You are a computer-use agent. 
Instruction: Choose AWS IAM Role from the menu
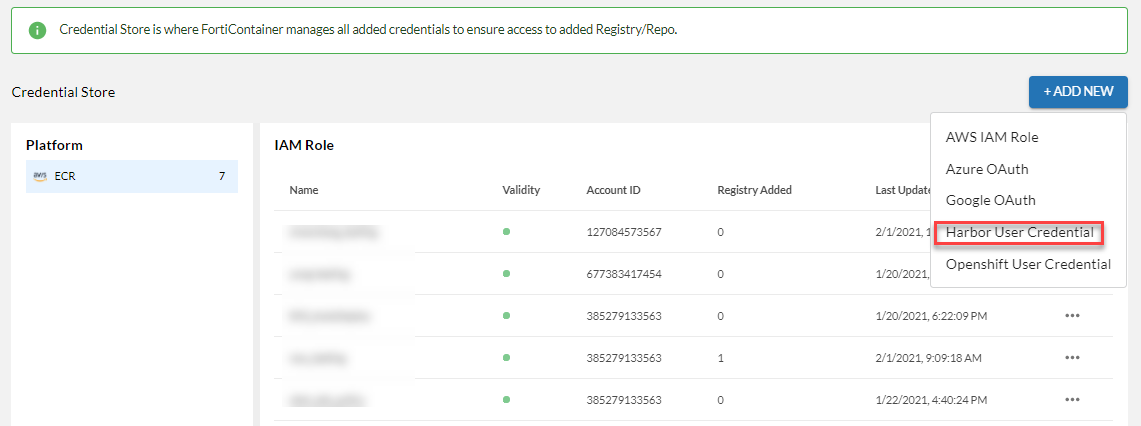[x=992, y=137]
